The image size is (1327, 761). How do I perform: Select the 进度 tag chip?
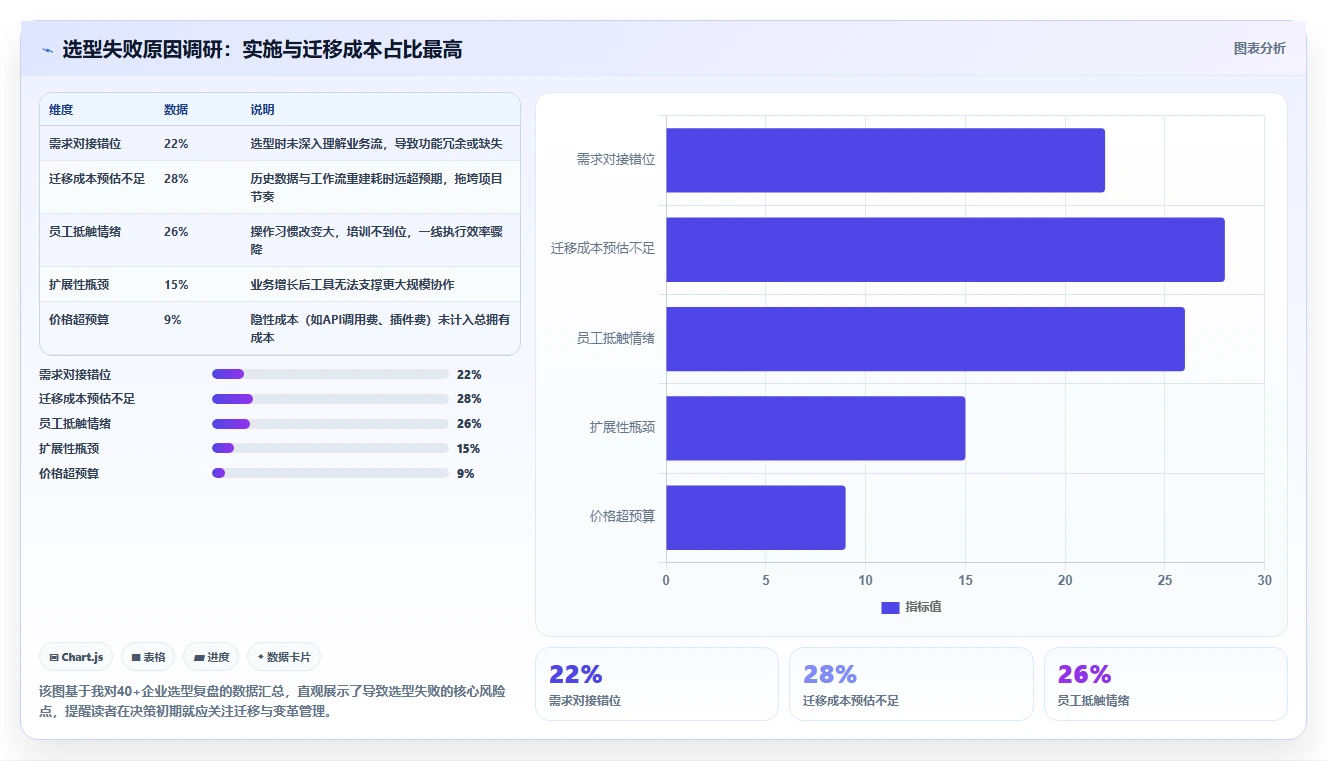pos(211,657)
